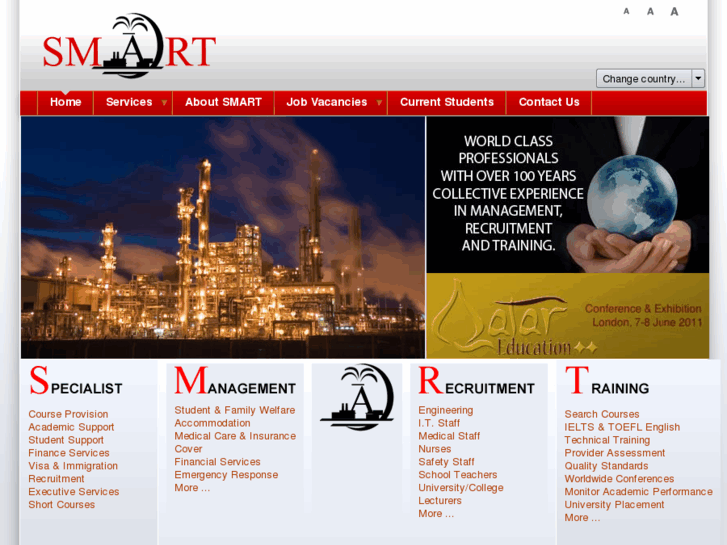Screen dimensions: 727x545
Task: Open the Finance Services link
Action: click(x=69, y=453)
